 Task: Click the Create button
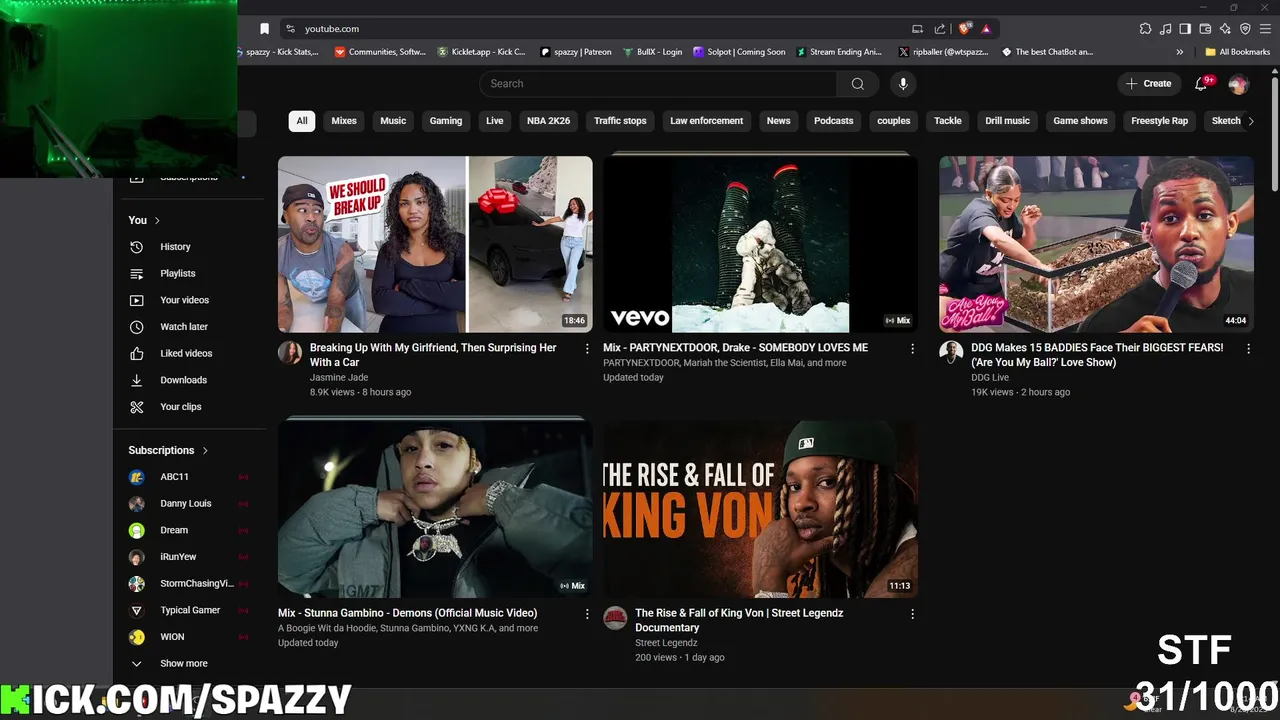pos(1148,84)
